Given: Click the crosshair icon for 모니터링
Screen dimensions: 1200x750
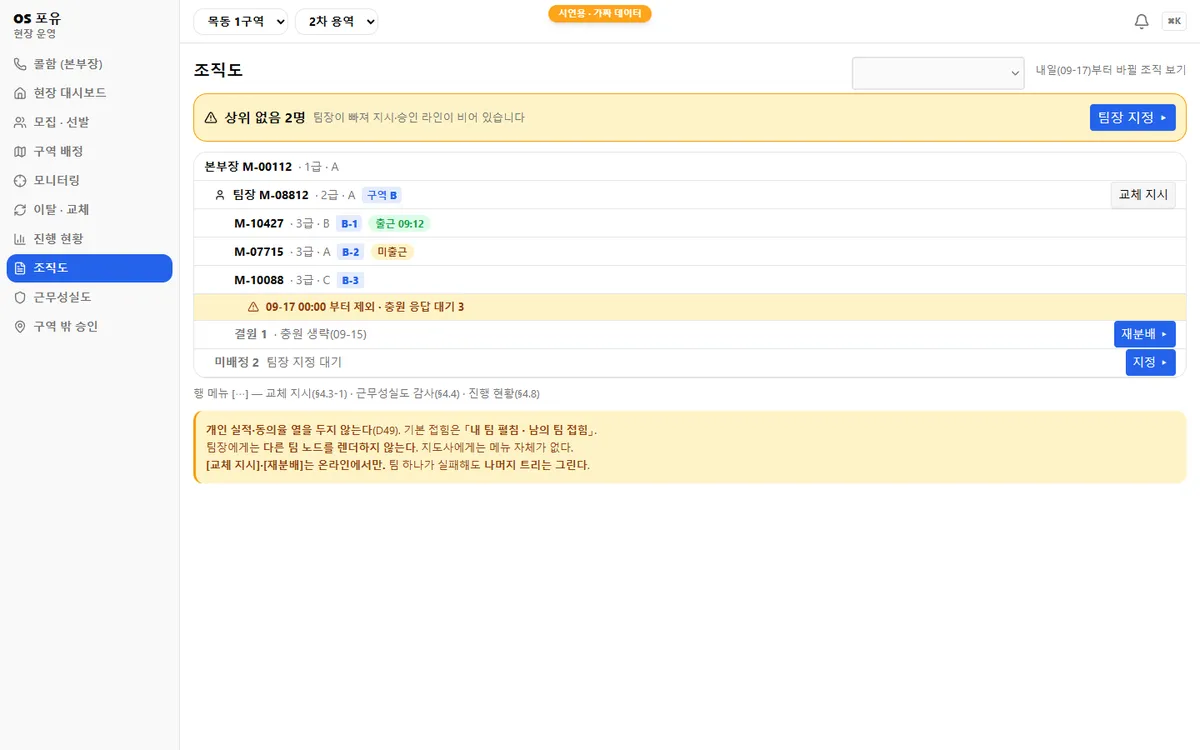Looking at the screenshot, I should 20,180.
